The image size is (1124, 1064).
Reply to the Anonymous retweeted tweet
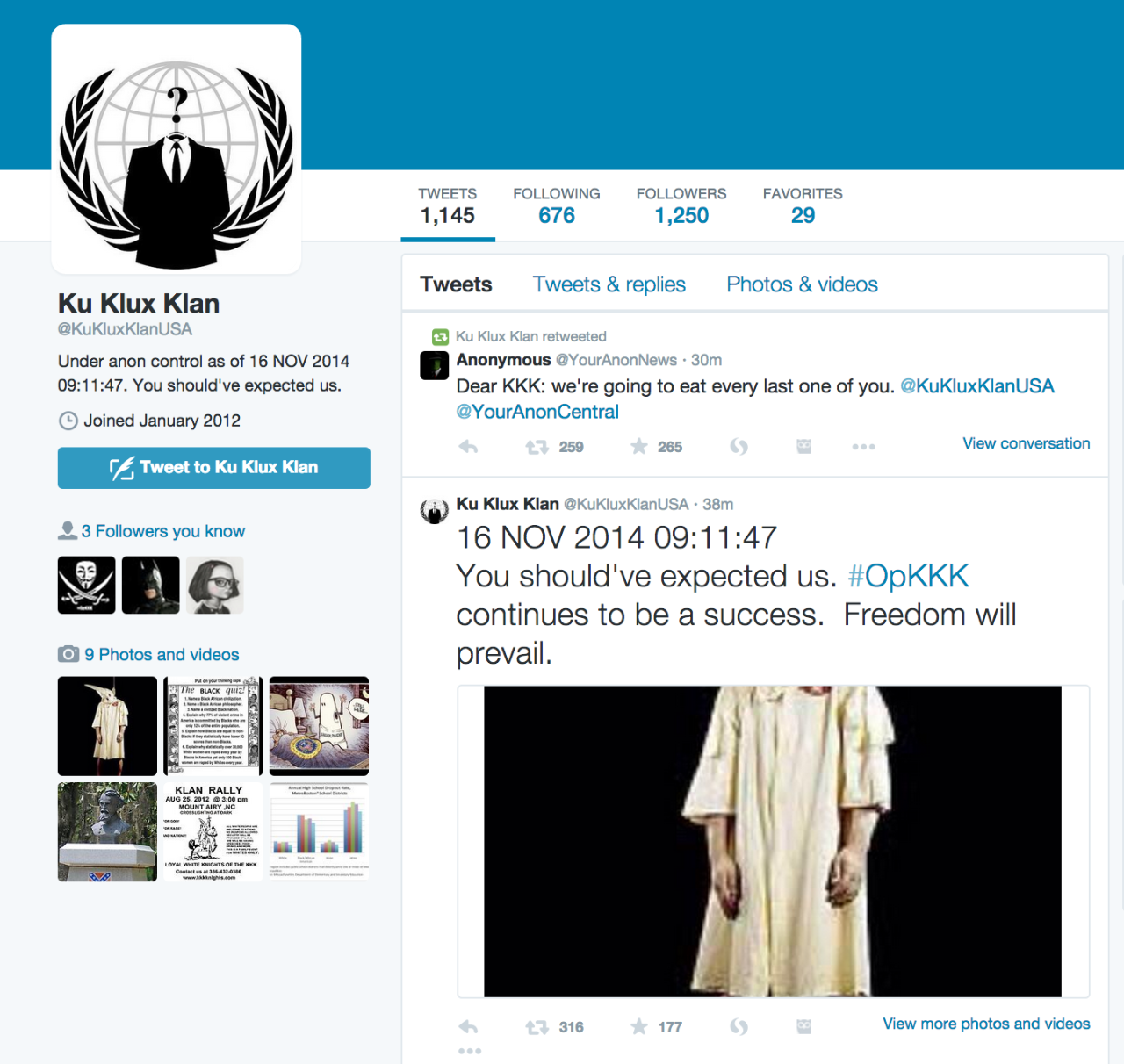[x=468, y=447]
